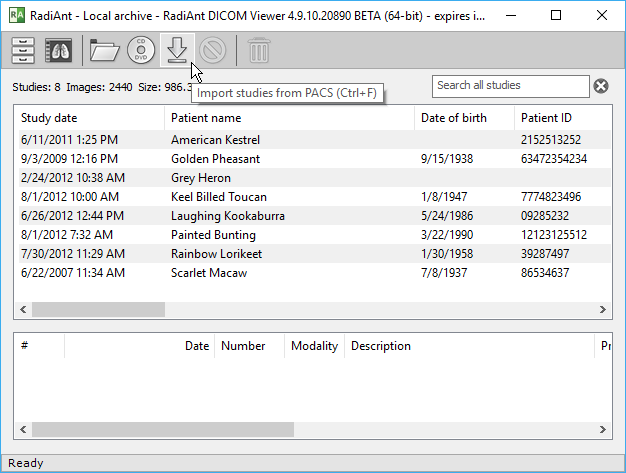Image resolution: width=626 pixels, height=473 pixels.
Task: Click the Ready status bar text
Action: point(26,463)
